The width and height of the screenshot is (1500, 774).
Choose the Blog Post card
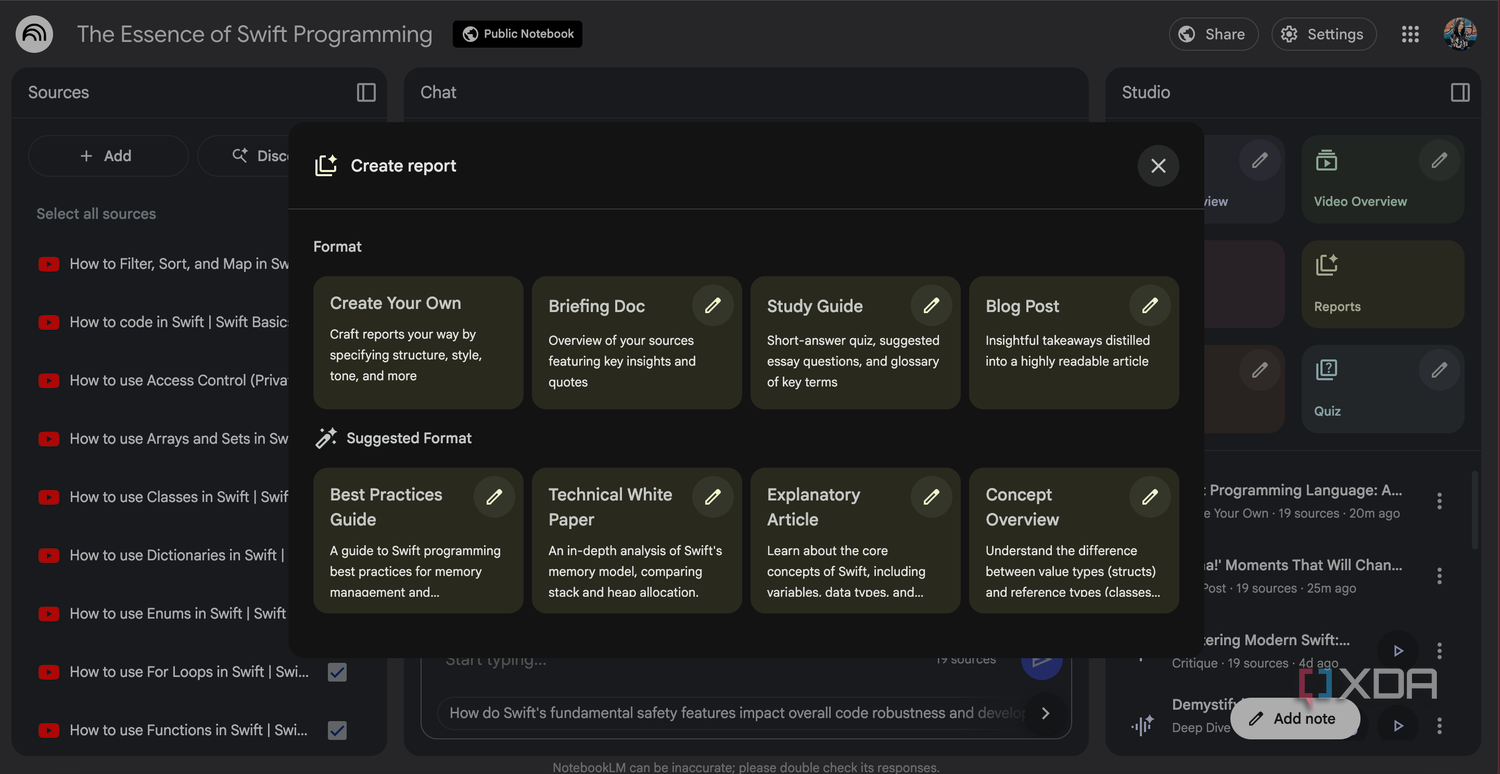click(1074, 343)
